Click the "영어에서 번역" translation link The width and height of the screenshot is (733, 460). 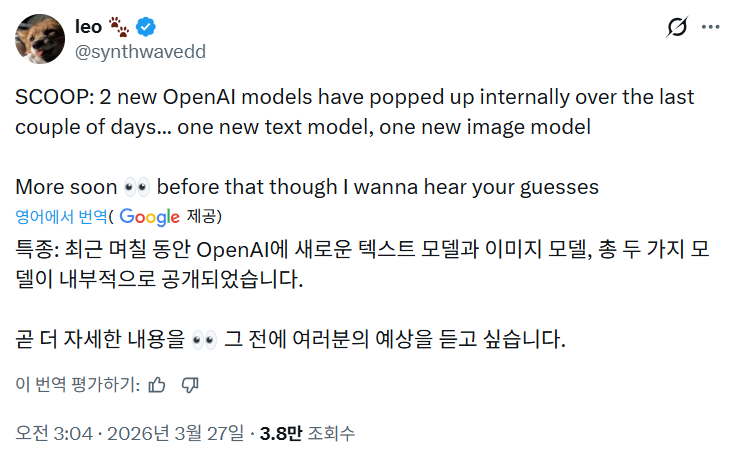click(60, 216)
